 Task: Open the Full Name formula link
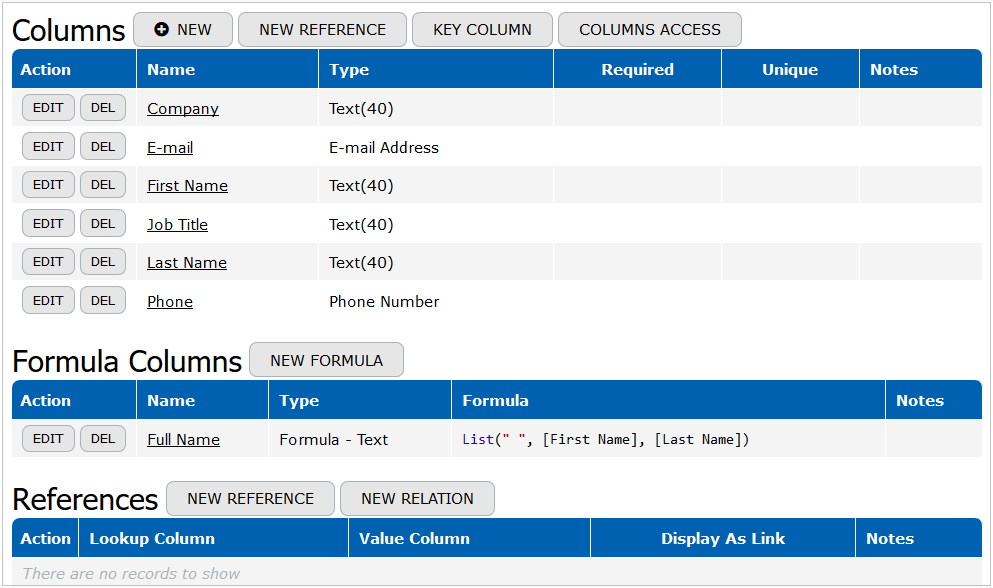(184, 440)
